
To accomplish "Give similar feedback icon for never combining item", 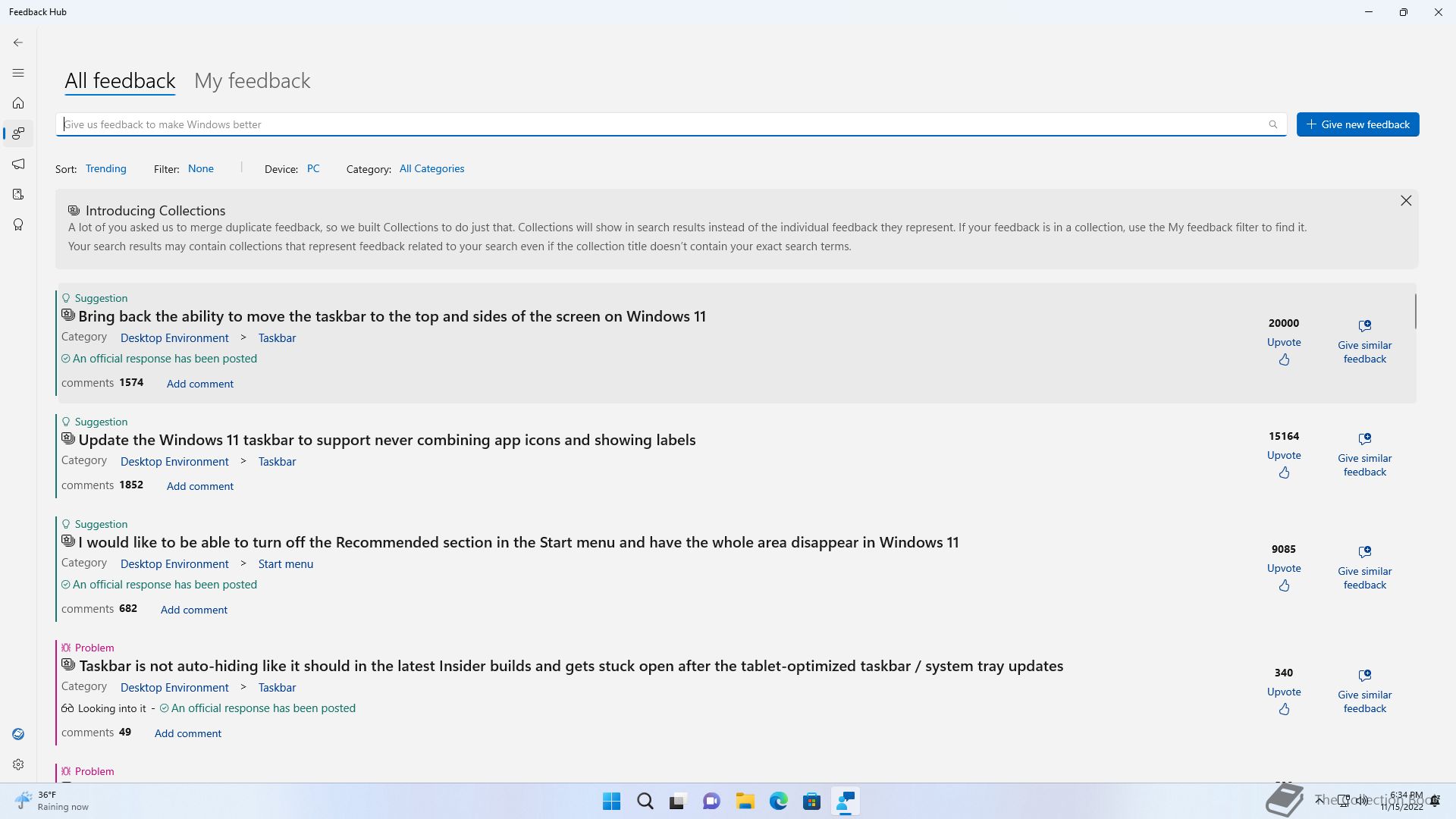I will [x=1365, y=438].
